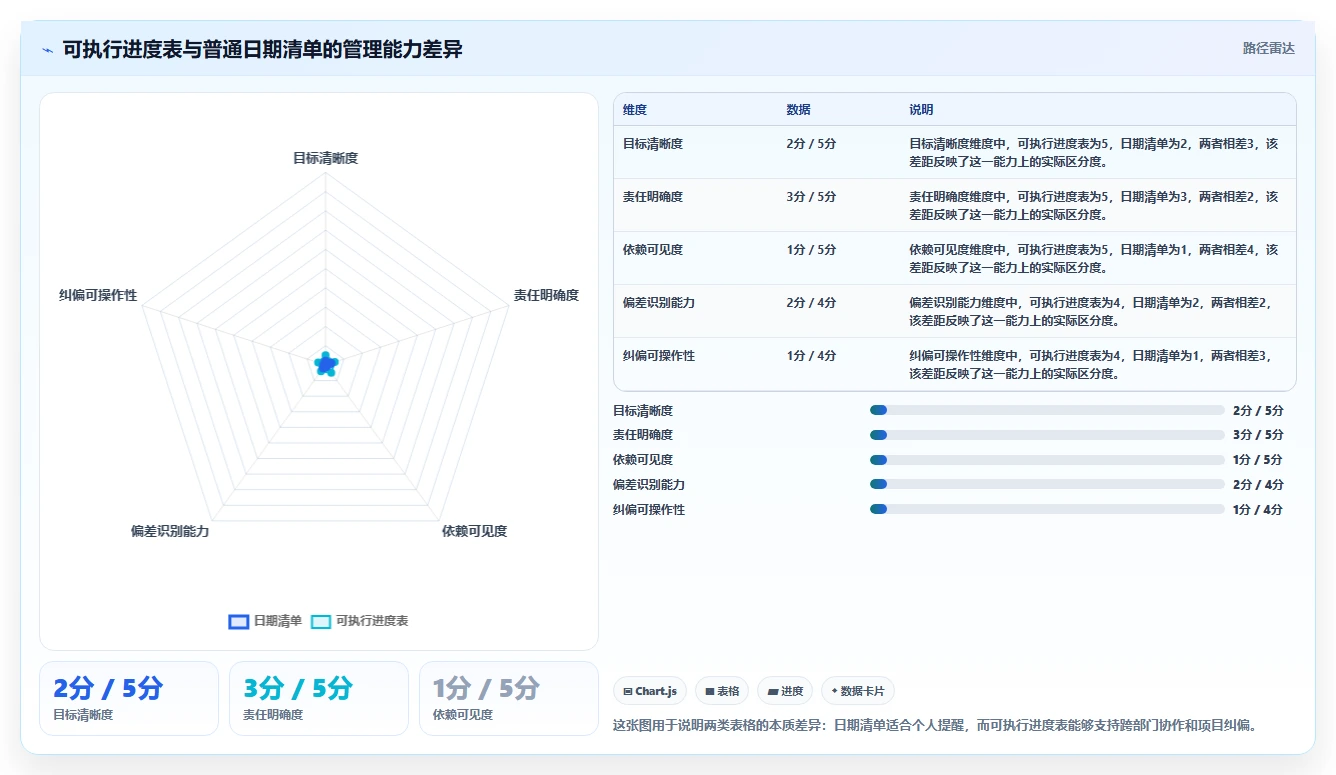1336x775 pixels.
Task: Click the 纠偏可操作性 1分 / 4分 progress value
Action: 1258,509
